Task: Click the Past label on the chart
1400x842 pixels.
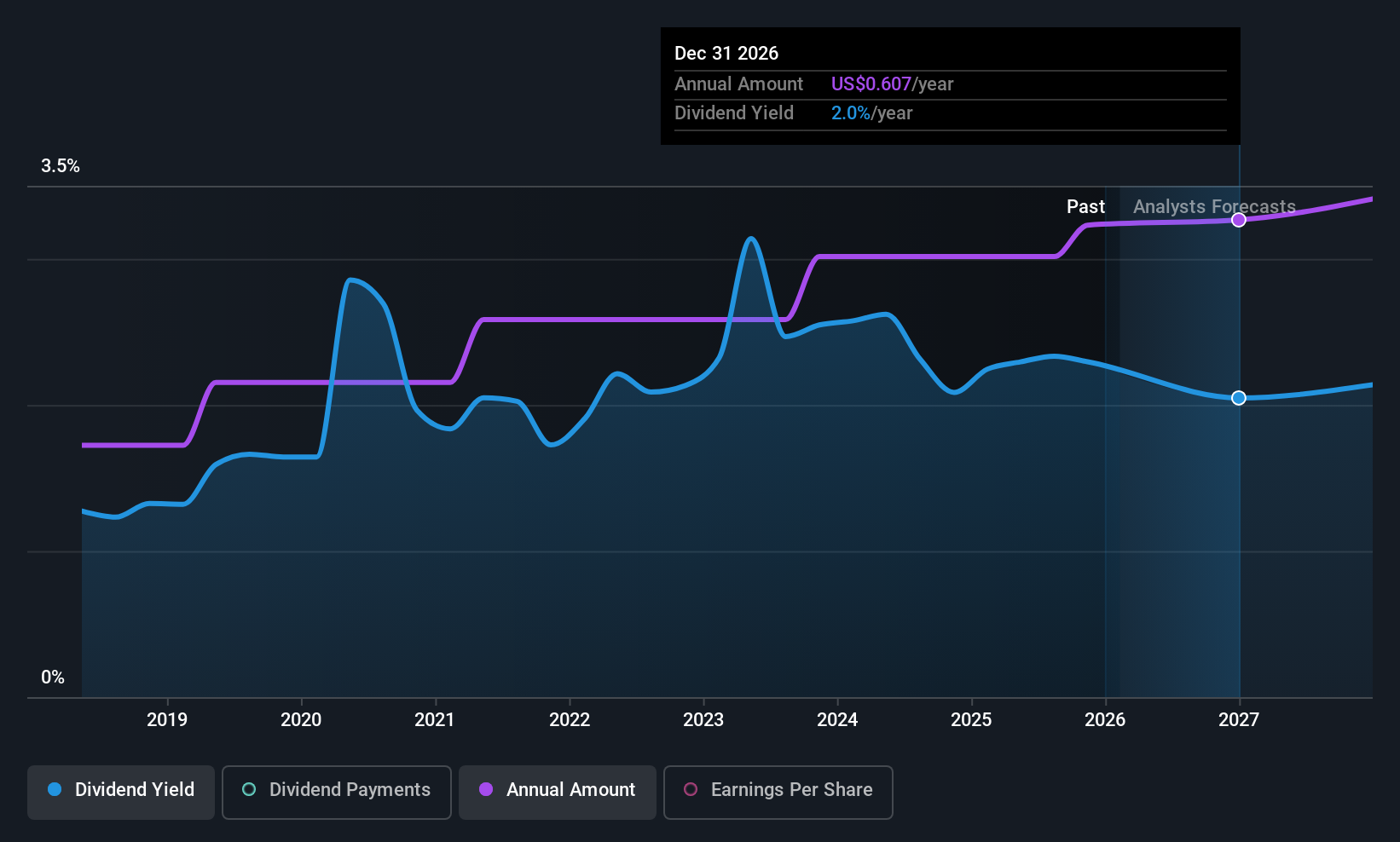Action: tap(1085, 206)
